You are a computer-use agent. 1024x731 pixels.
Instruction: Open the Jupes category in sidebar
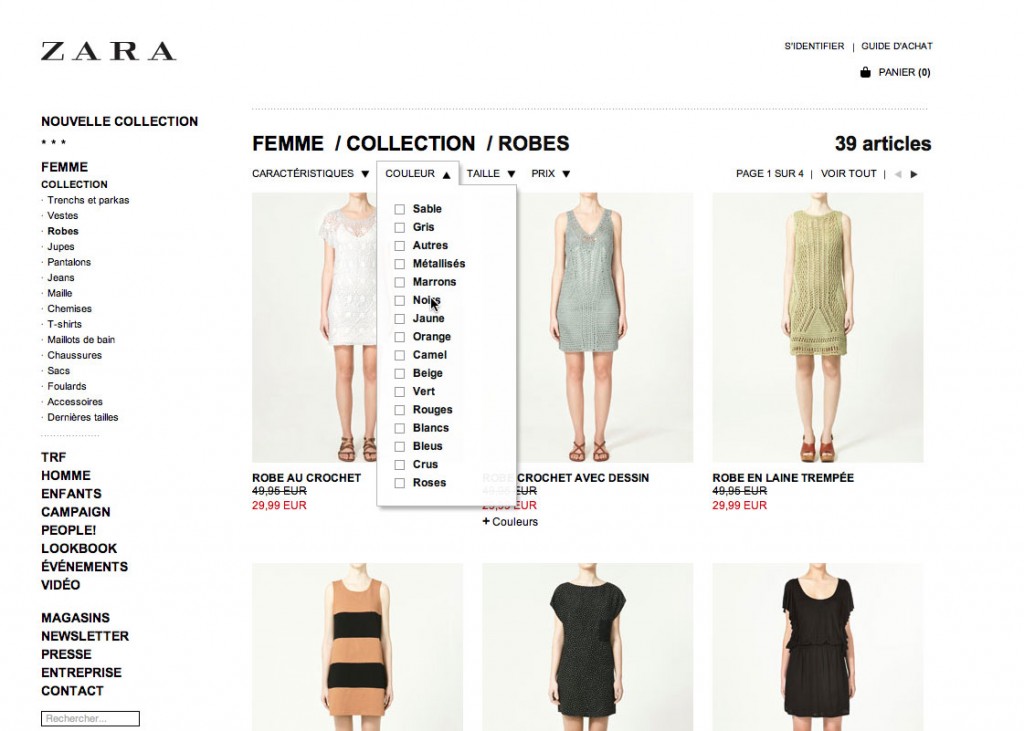(x=61, y=246)
